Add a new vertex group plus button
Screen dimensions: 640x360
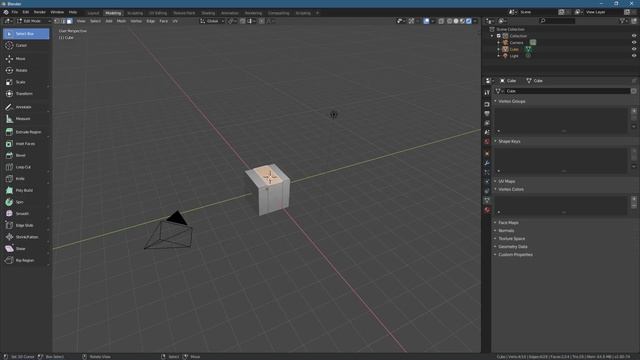point(634,111)
